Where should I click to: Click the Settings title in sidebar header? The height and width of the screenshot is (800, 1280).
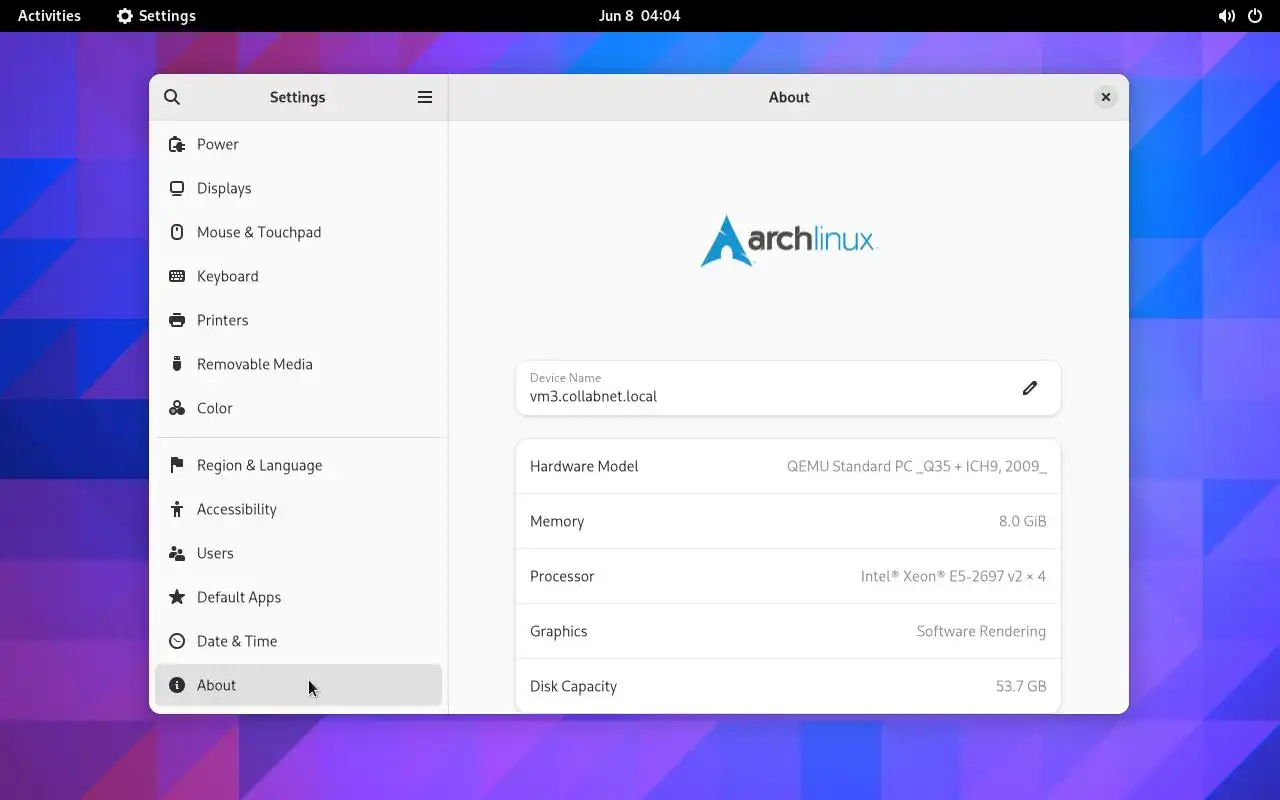click(298, 97)
